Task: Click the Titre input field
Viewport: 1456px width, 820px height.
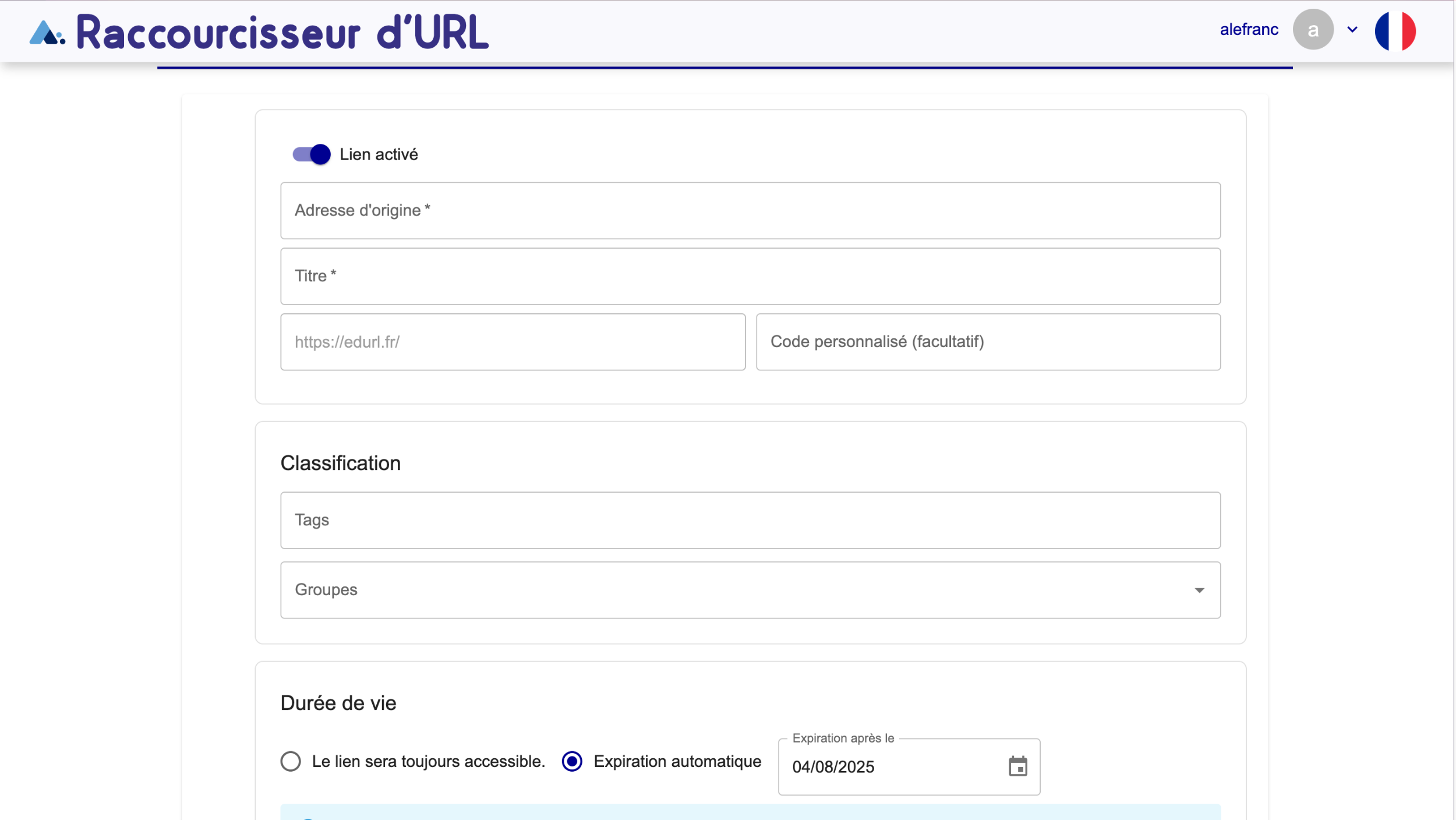Action: tap(750, 276)
